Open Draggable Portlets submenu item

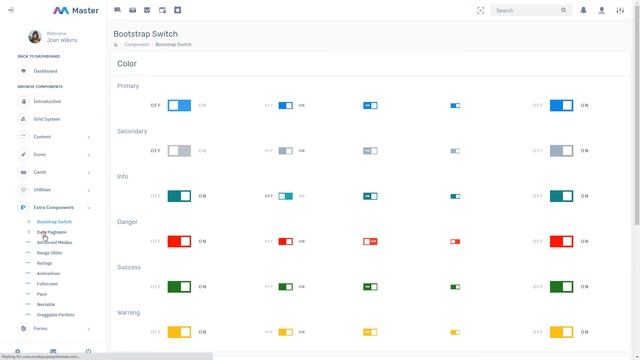click(56, 315)
